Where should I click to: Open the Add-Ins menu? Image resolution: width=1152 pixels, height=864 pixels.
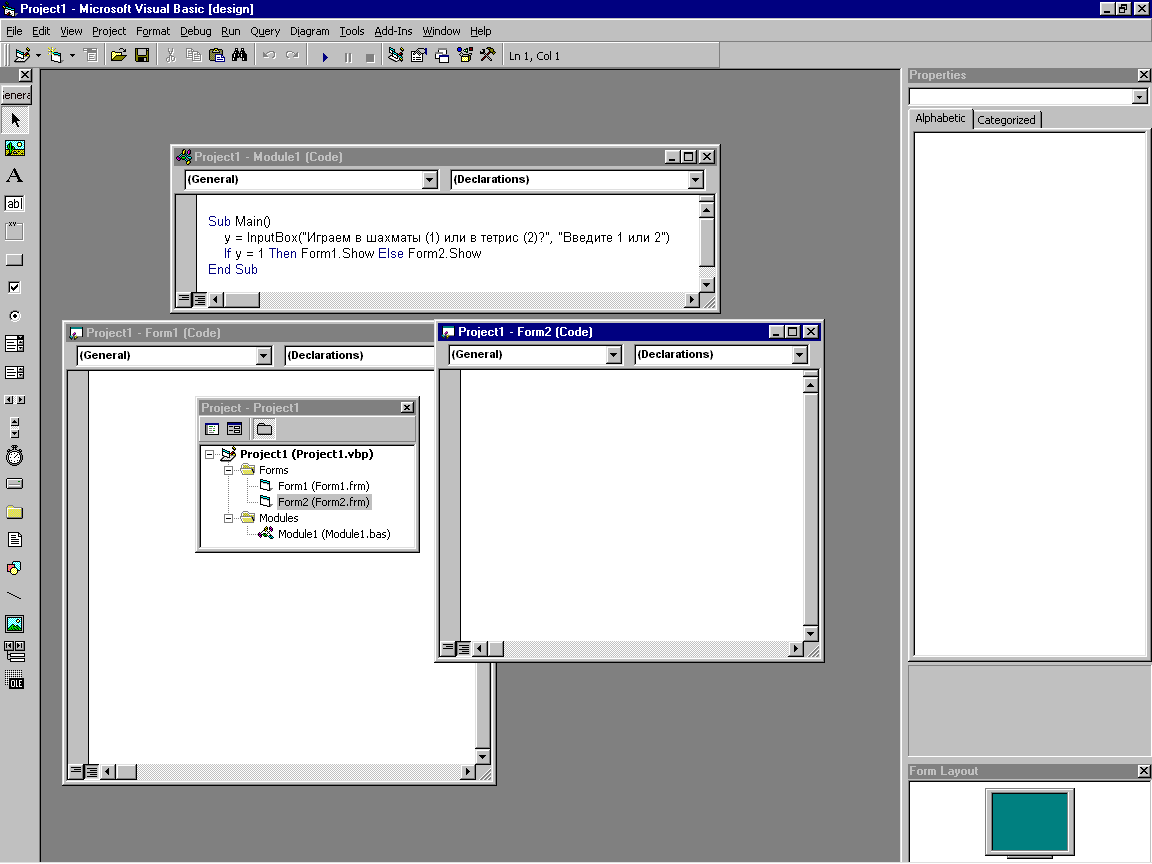(393, 31)
